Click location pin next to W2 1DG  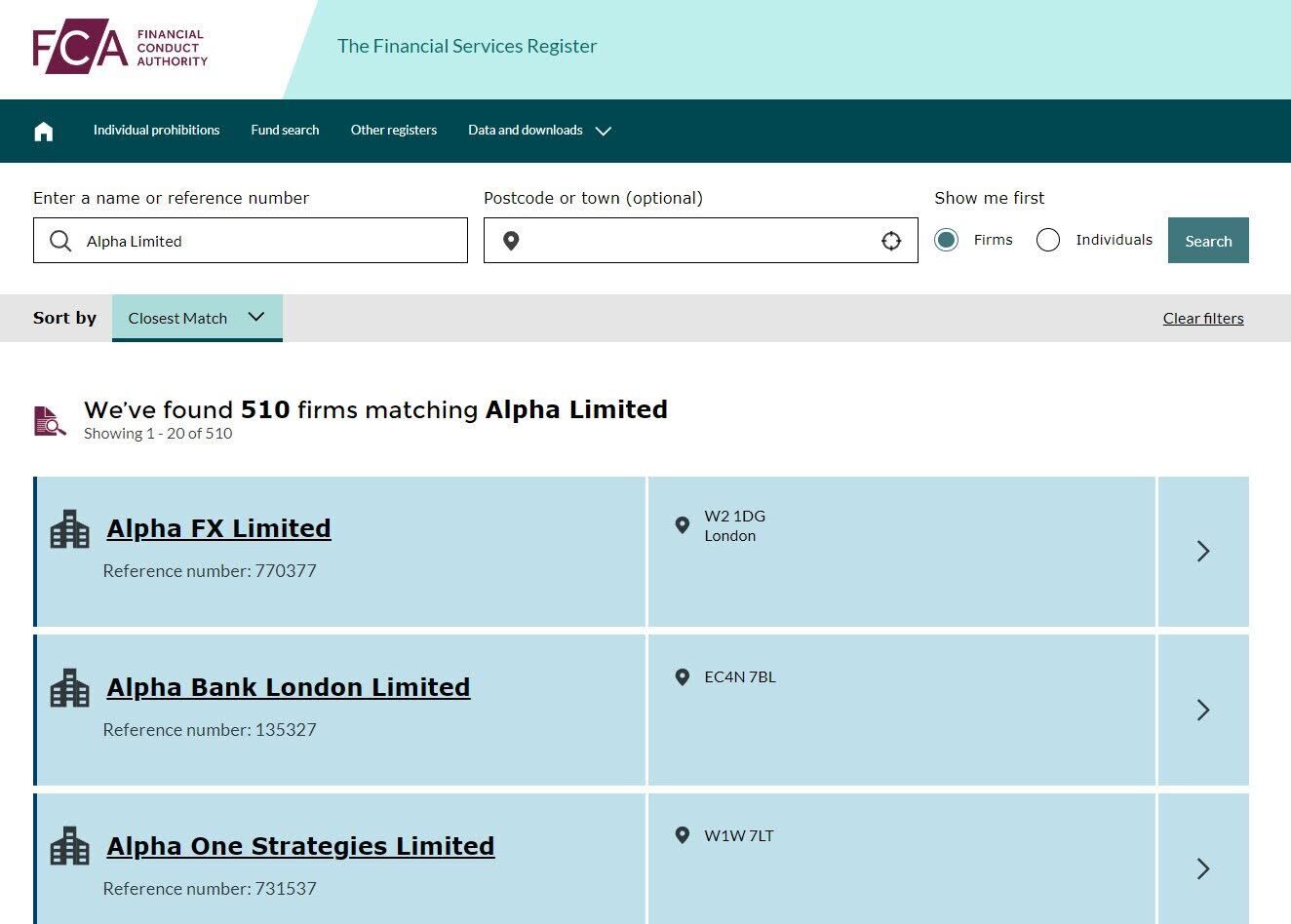point(683,525)
